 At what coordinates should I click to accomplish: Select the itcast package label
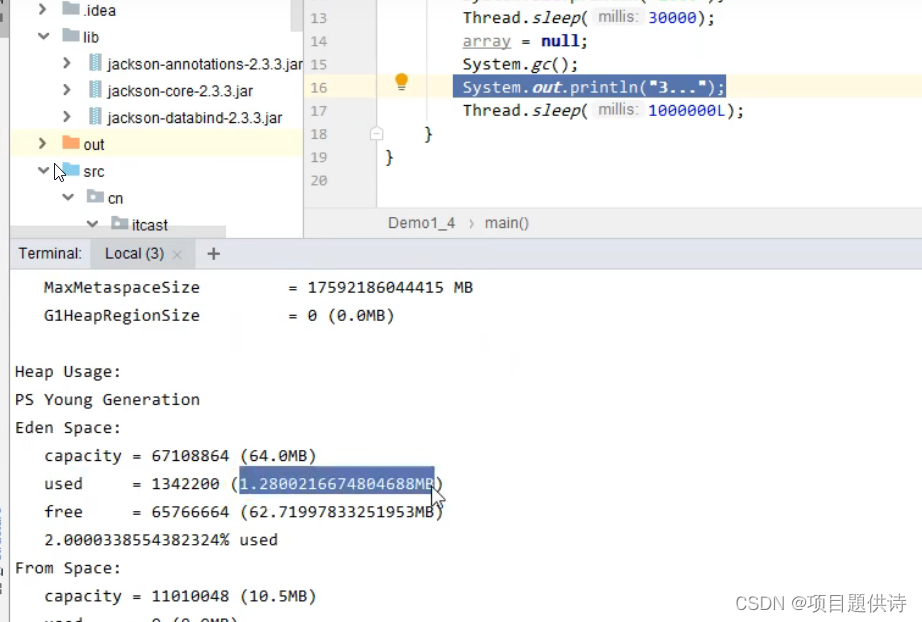149,225
